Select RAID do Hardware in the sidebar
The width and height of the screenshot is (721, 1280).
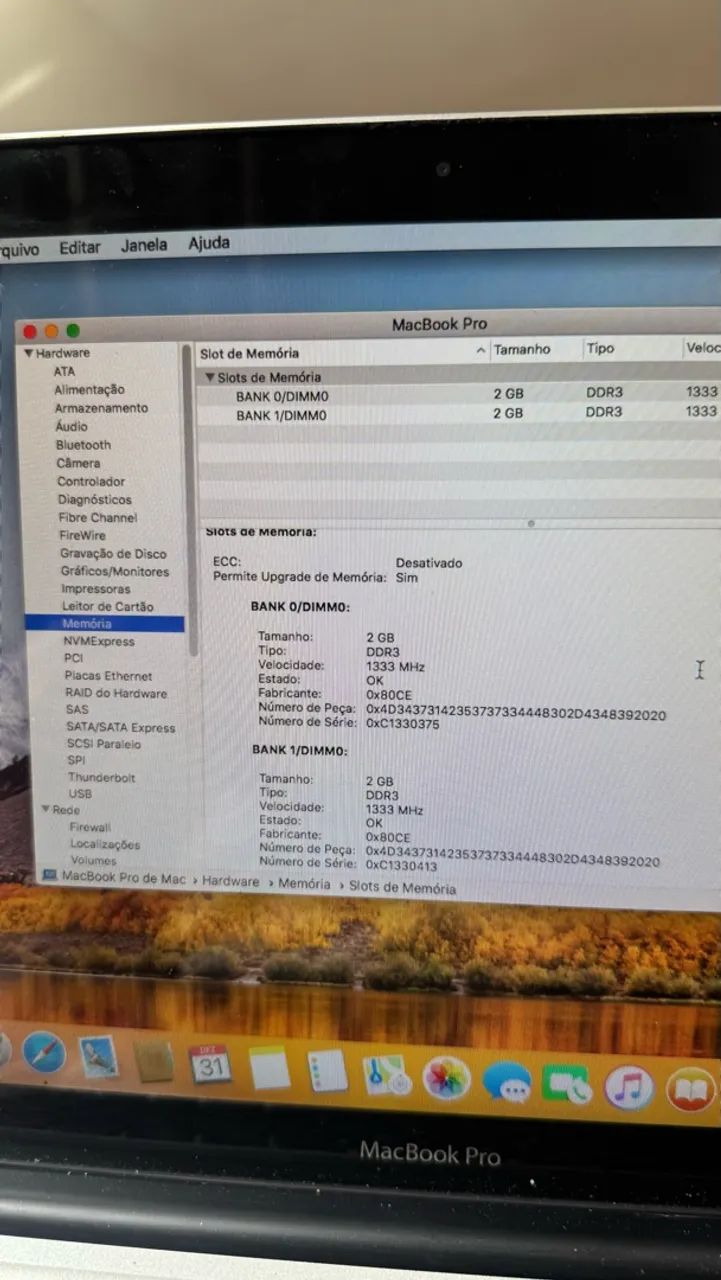[116, 693]
